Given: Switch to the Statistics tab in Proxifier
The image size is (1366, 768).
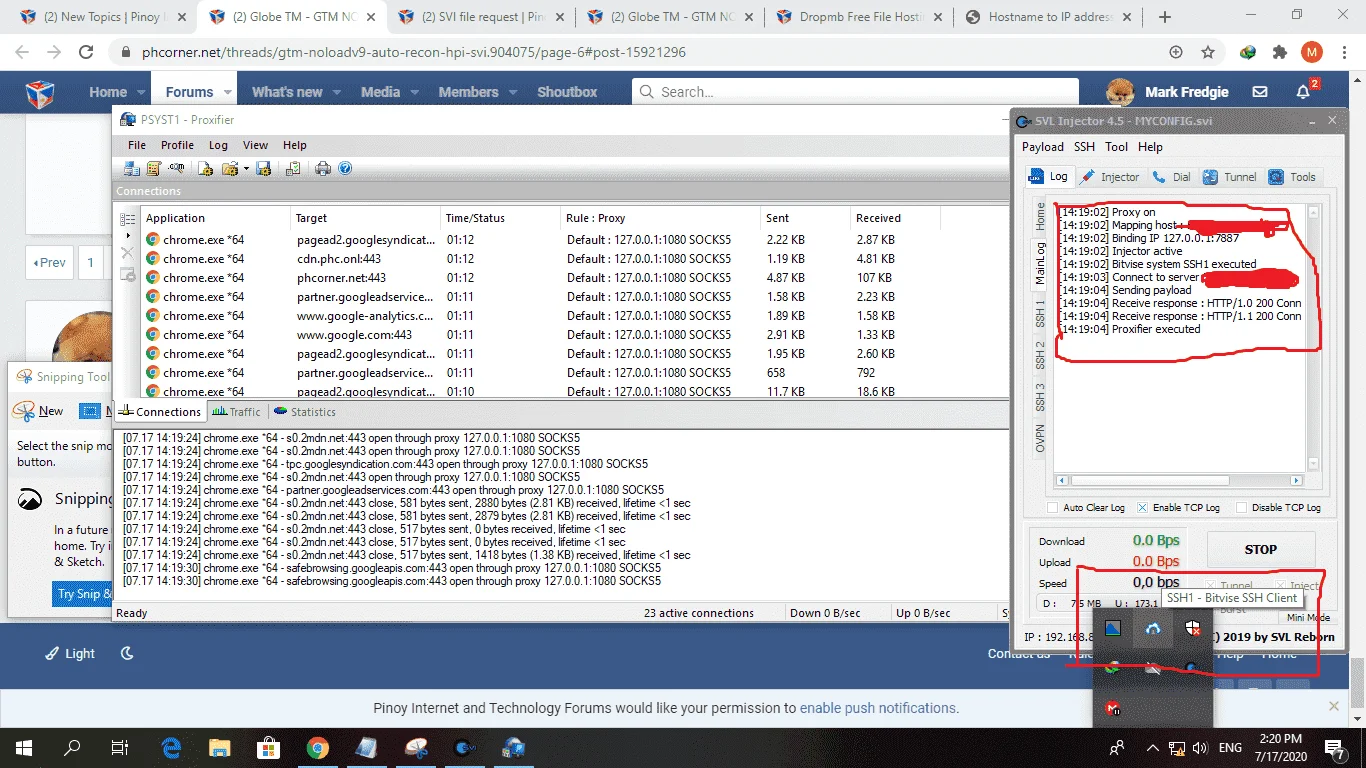Looking at the screenshot, I should pos(305,412).
